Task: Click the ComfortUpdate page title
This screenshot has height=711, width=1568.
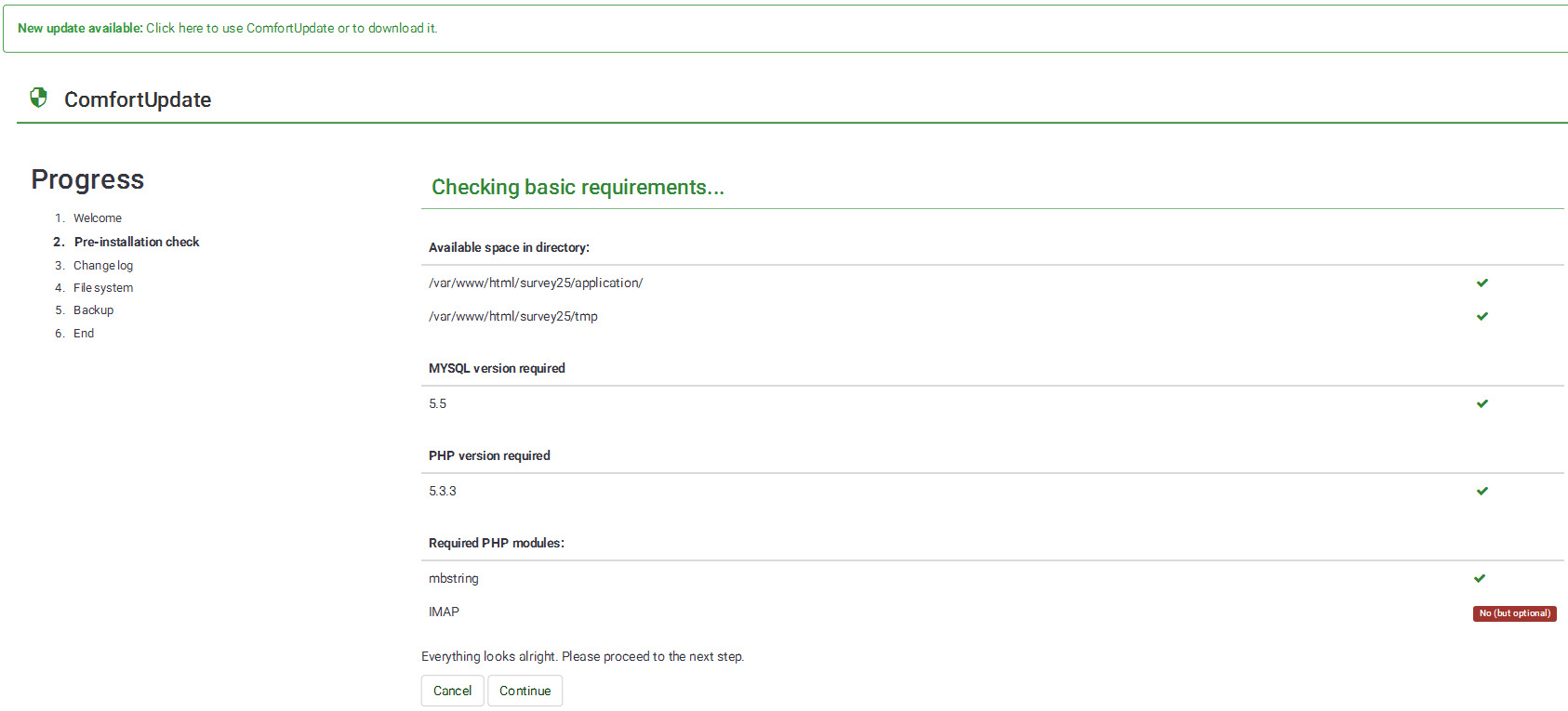Action: click(x=138, y=99)
